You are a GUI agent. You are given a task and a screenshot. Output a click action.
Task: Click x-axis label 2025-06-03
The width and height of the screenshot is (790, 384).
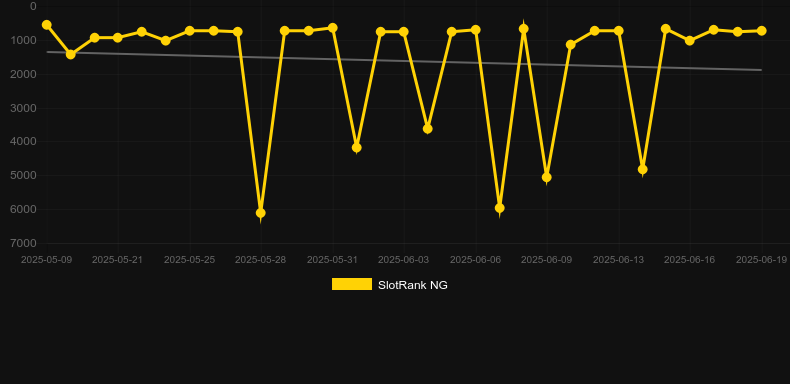[404, 260]
